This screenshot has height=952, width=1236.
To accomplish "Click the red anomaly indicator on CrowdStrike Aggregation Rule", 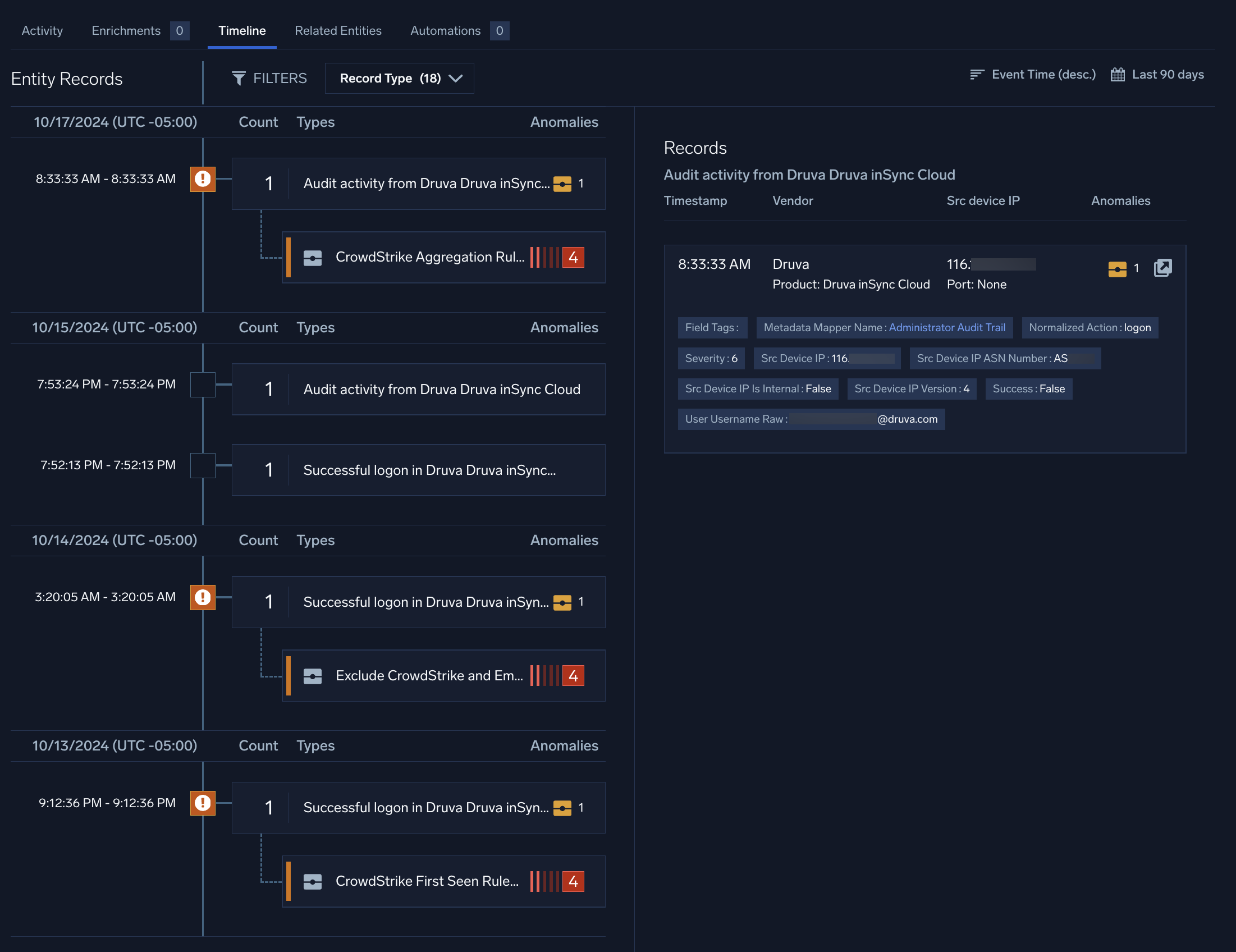I will click(x=573, y=258).
